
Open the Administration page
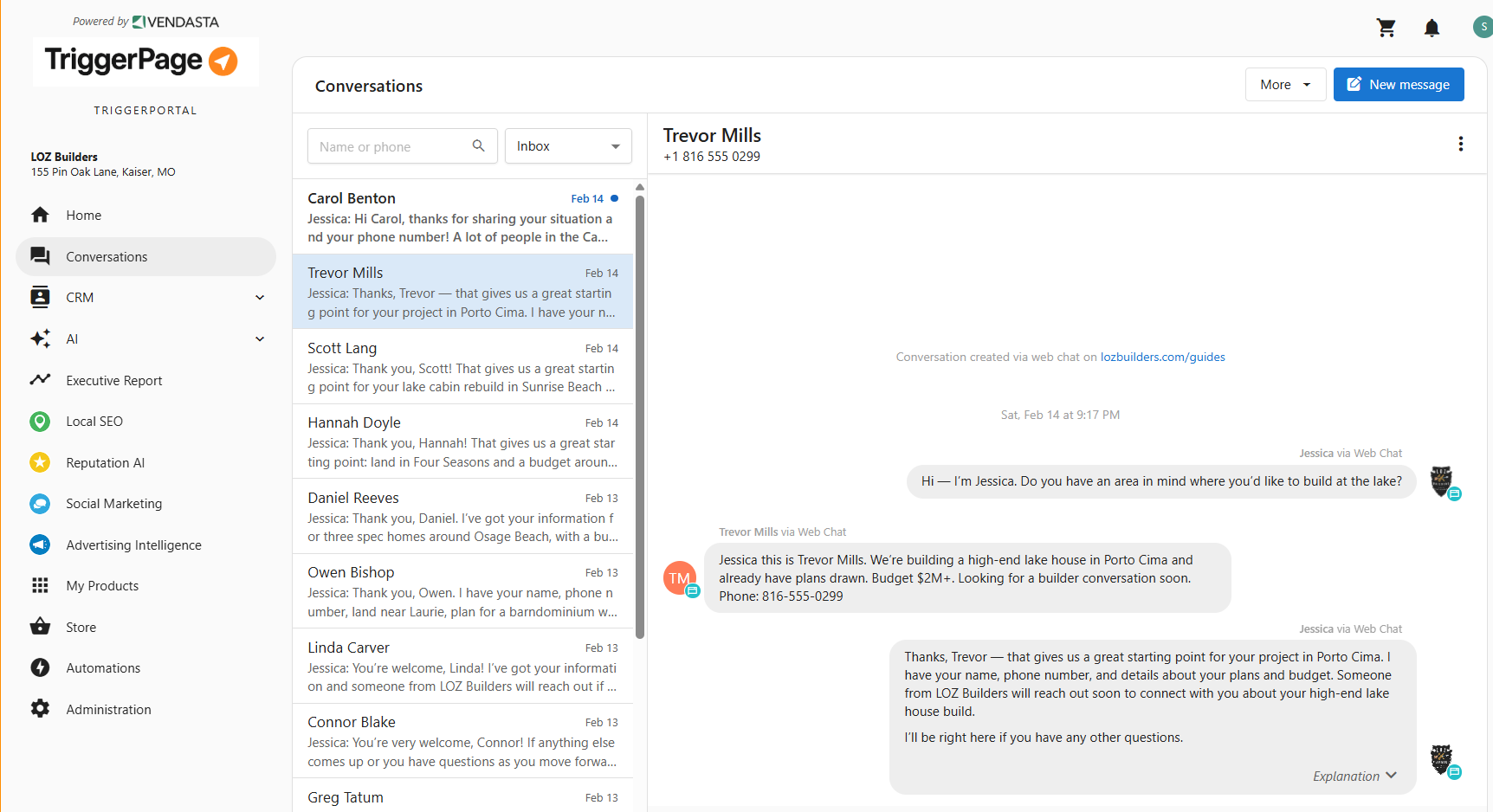(145, 709)
